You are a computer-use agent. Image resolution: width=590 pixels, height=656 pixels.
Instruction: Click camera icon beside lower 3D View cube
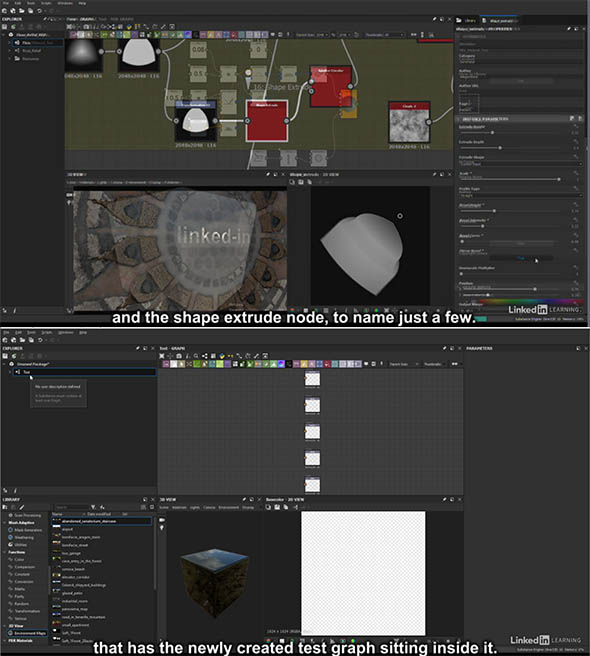pos(162,520)
